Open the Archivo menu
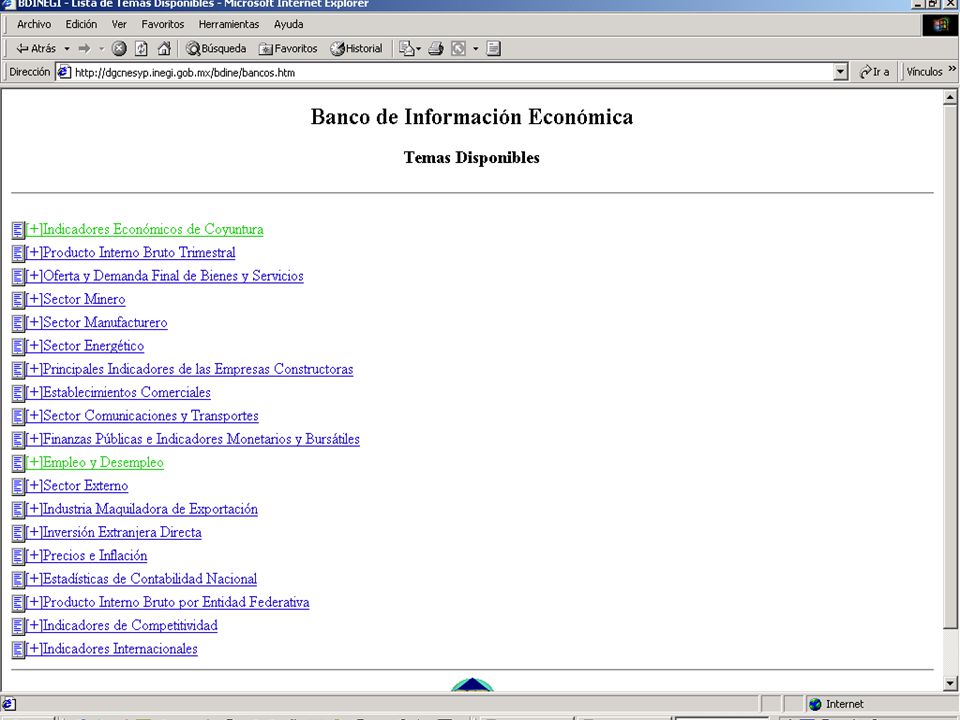This screenshot has height=720, width=960. pos(34,24)
